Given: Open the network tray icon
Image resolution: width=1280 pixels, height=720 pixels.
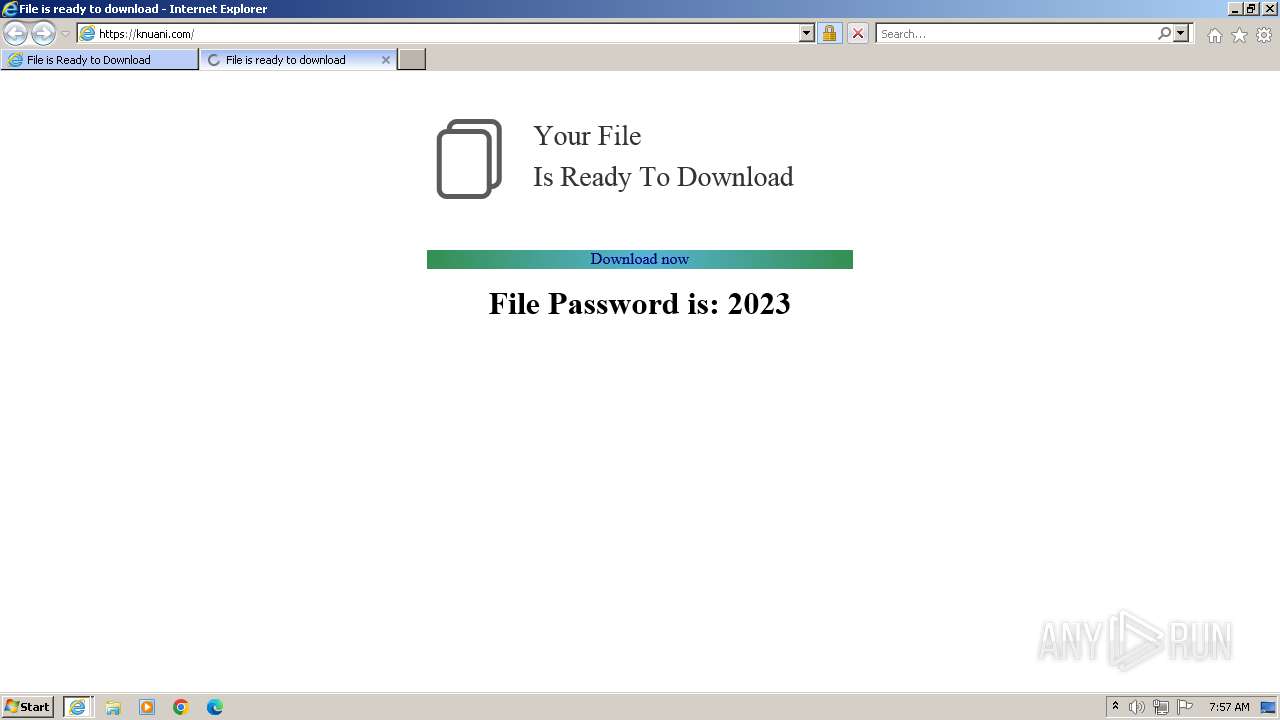Looking at the screenshot, I should coord(1160,707).
